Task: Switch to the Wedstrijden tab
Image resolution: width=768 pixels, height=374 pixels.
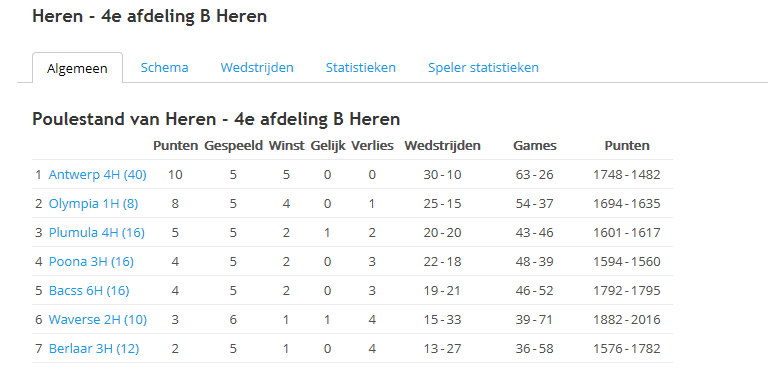Action: click(257, 68)
